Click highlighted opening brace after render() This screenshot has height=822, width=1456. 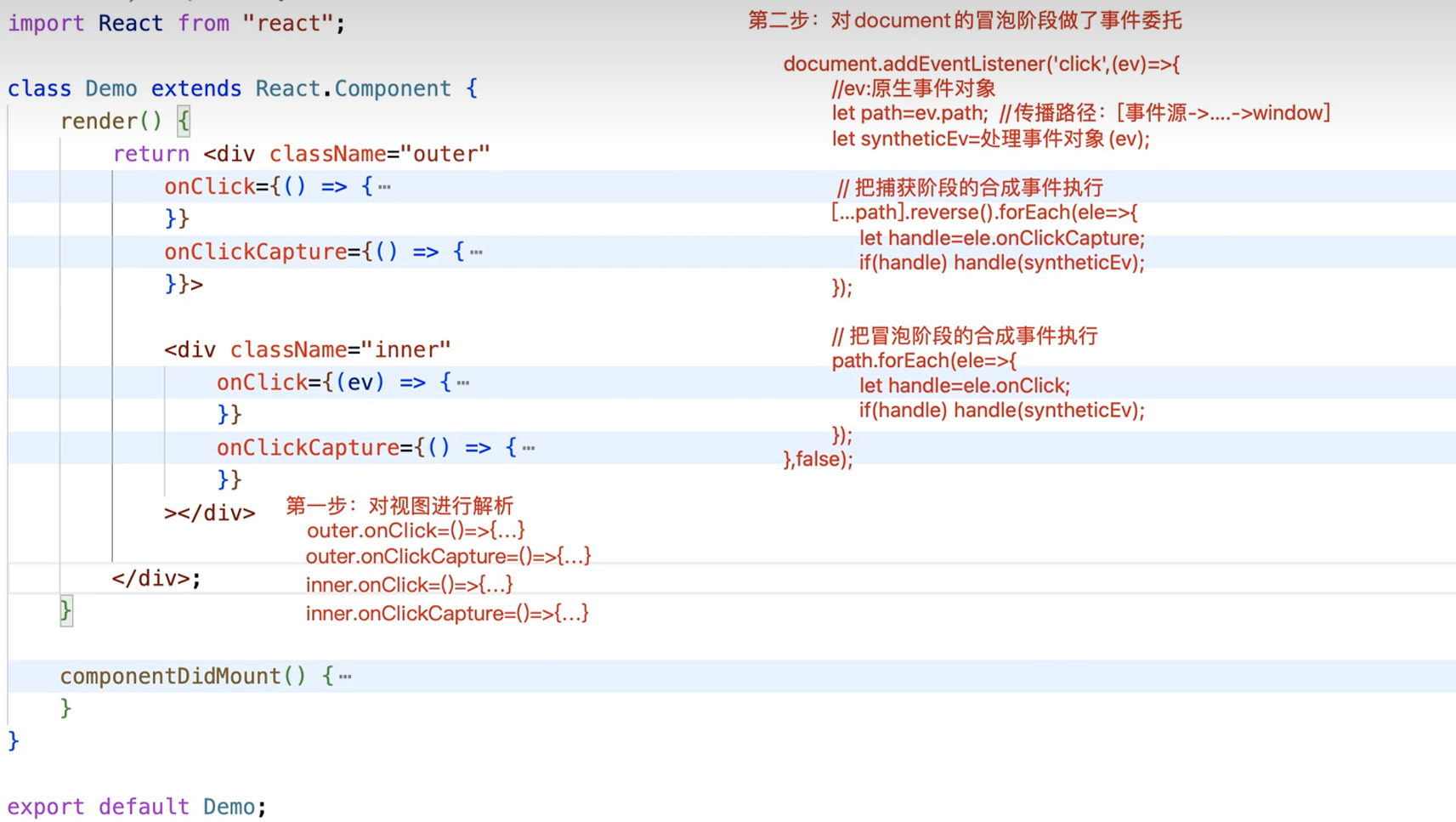click(184, 121)
